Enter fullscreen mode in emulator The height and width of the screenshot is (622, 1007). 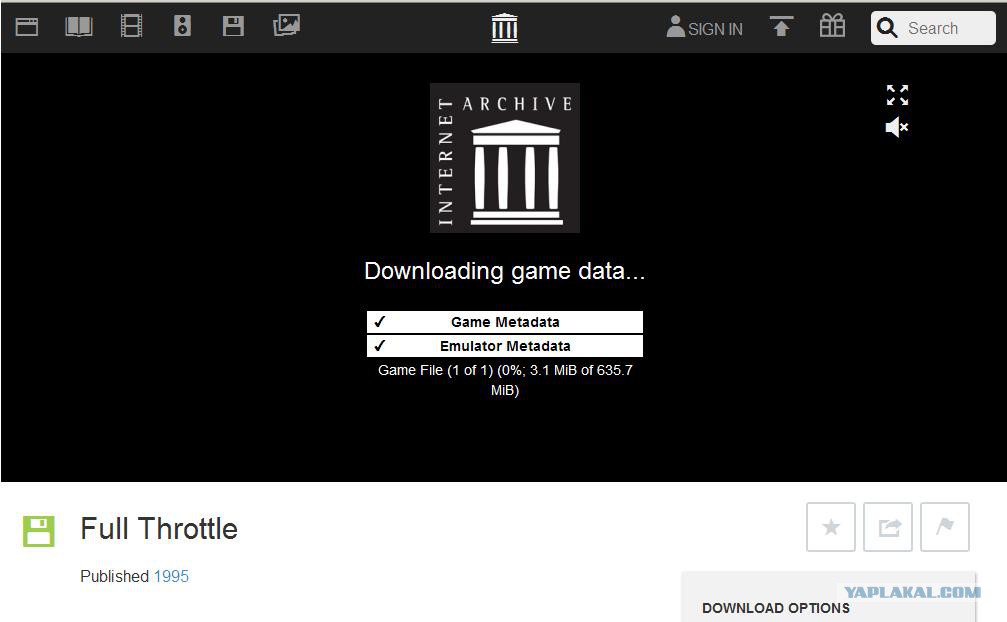(x=897, y=95)
